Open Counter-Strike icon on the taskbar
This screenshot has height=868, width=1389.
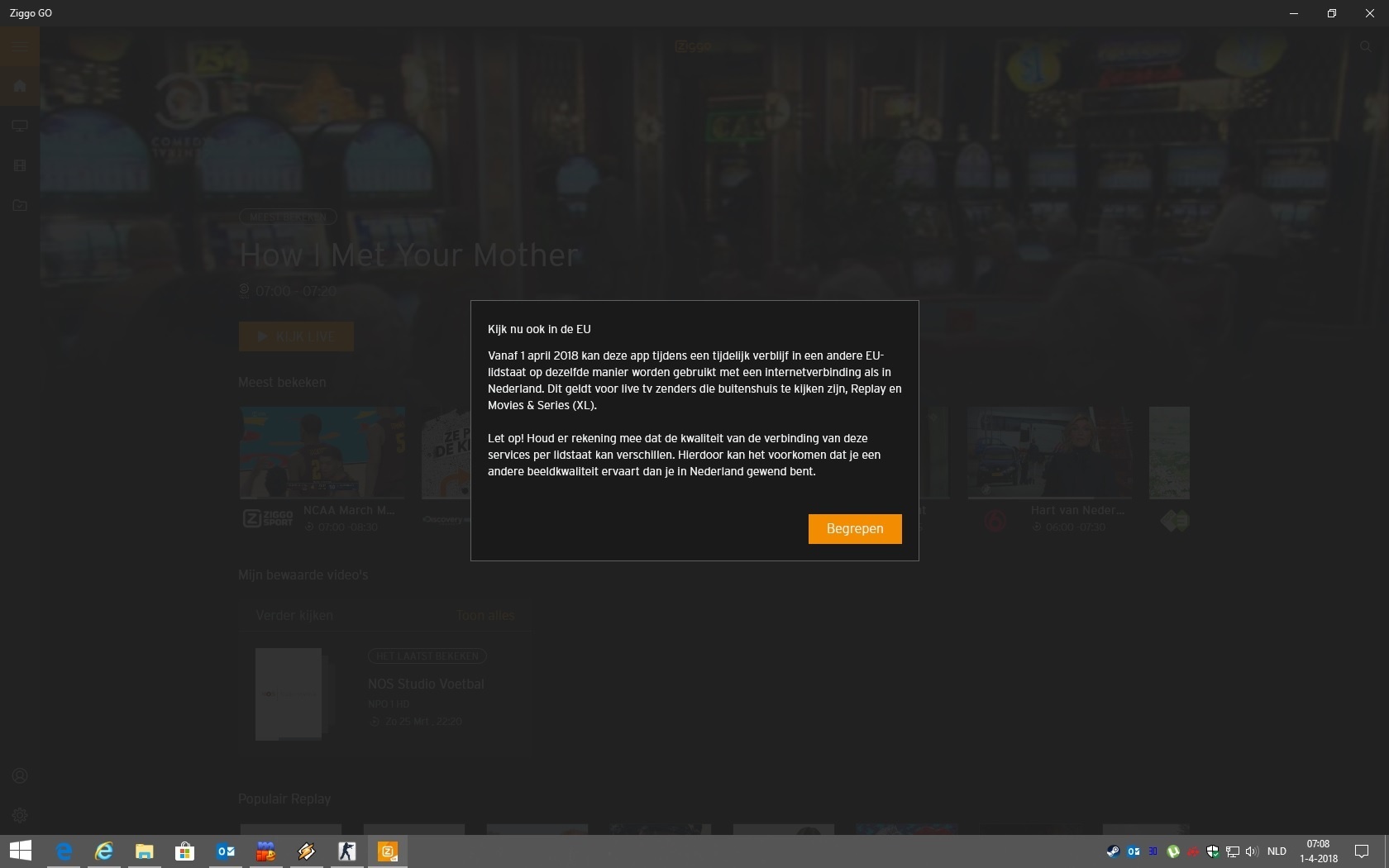[347, 851]
